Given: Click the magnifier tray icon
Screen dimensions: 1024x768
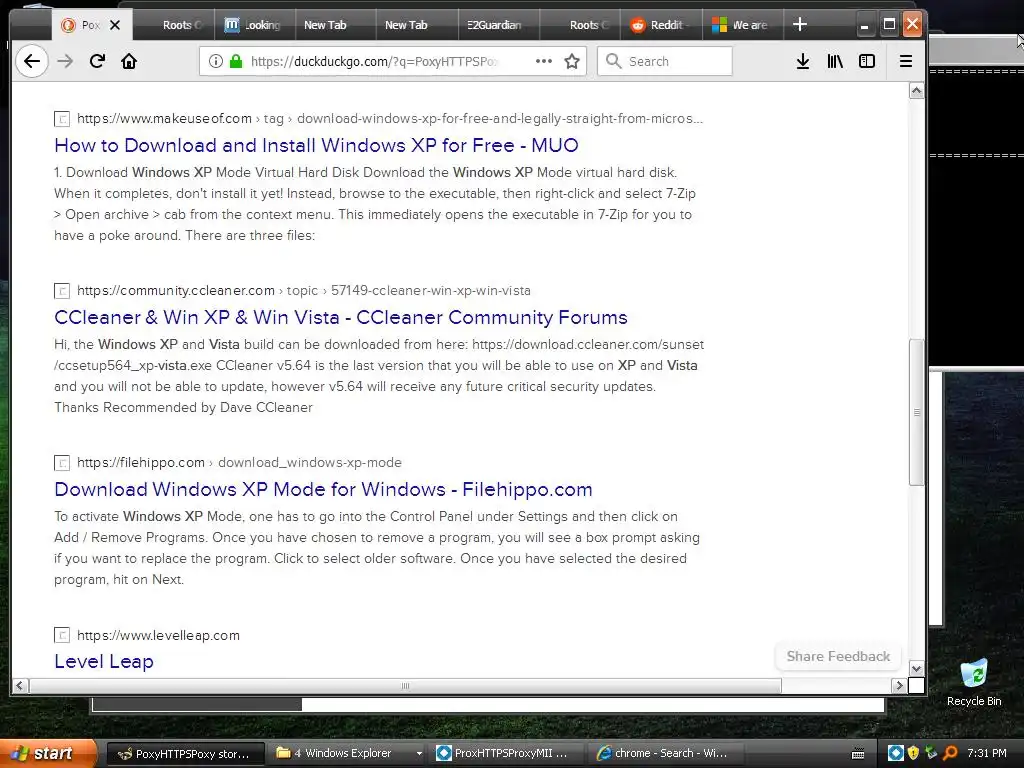Looking at the screenshot, I should [x=950, y=753].
